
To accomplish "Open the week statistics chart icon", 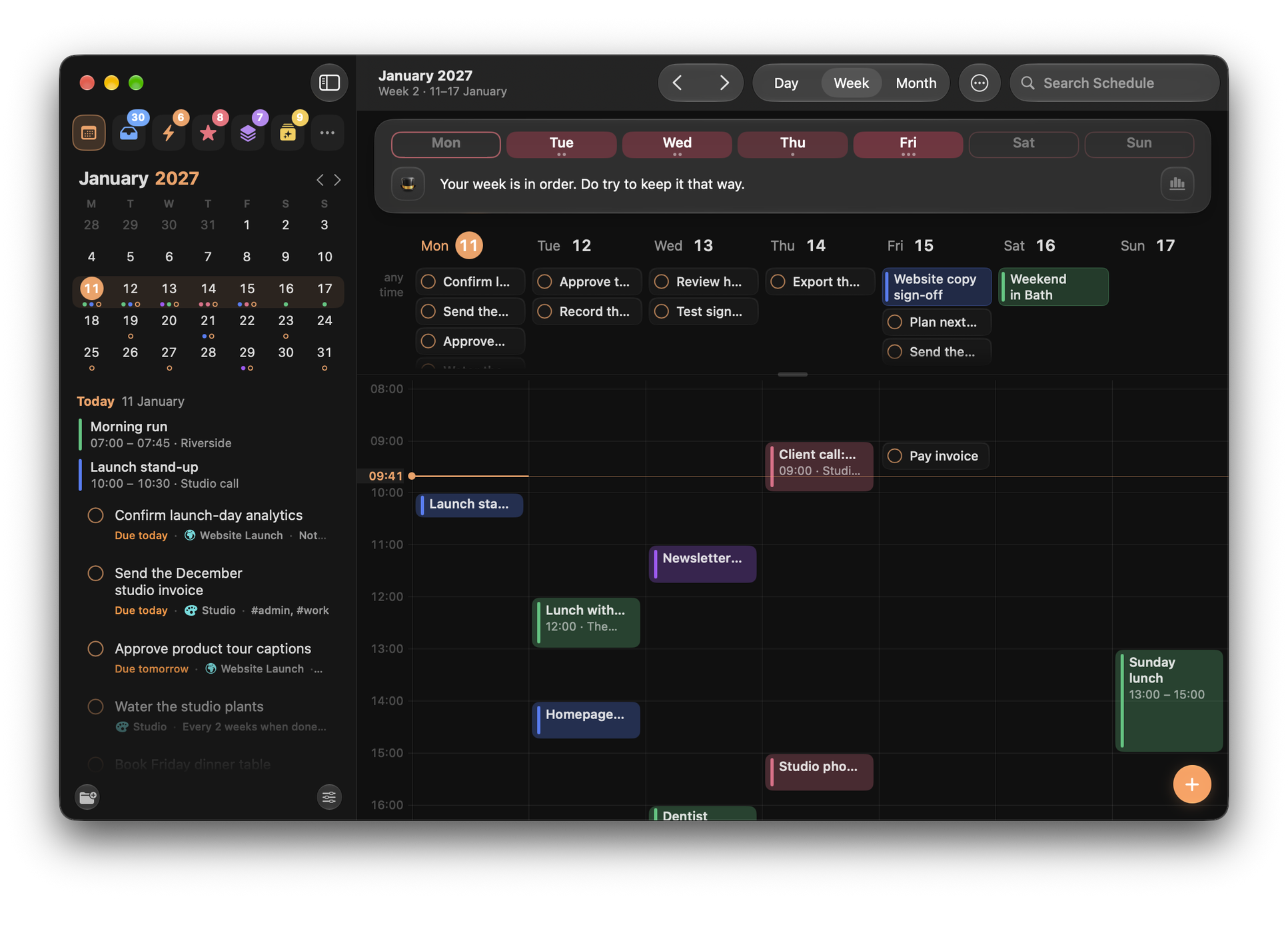I will [1177, 184].
